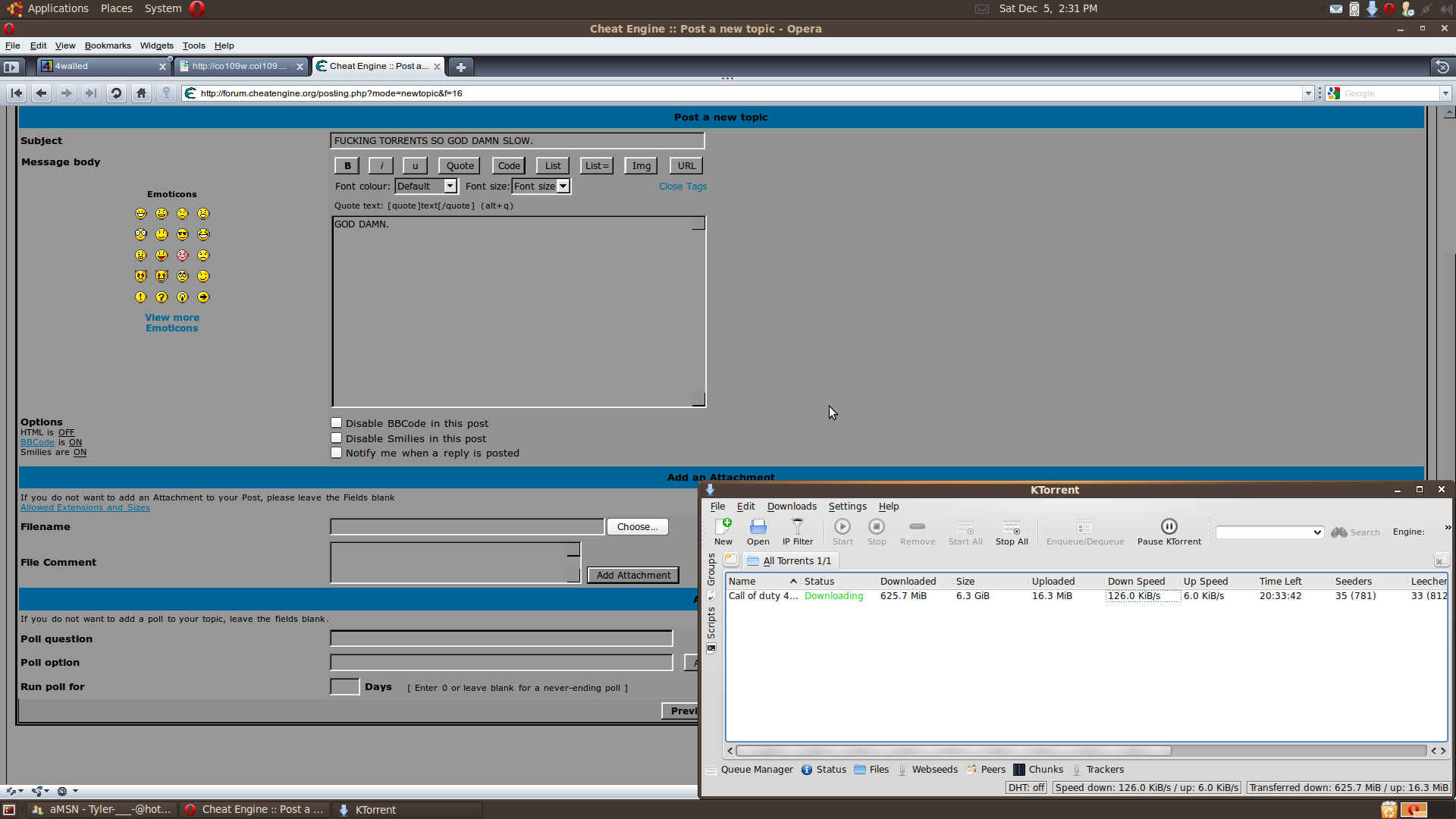Open KTorrent Chunks tab
1456x819 pixels.
pyautogui.click(x=1038, y=770)
